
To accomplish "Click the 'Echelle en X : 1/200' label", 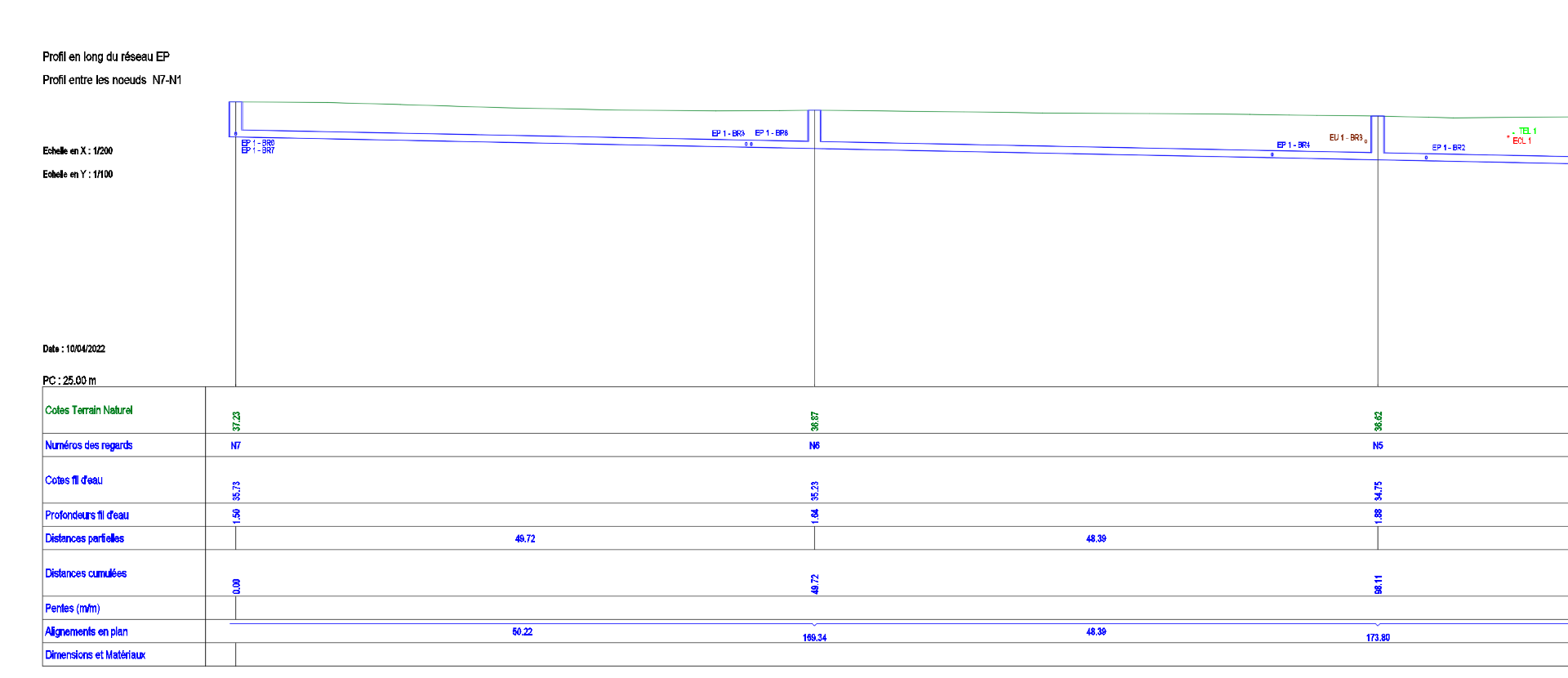I will [x=78, y=151].
